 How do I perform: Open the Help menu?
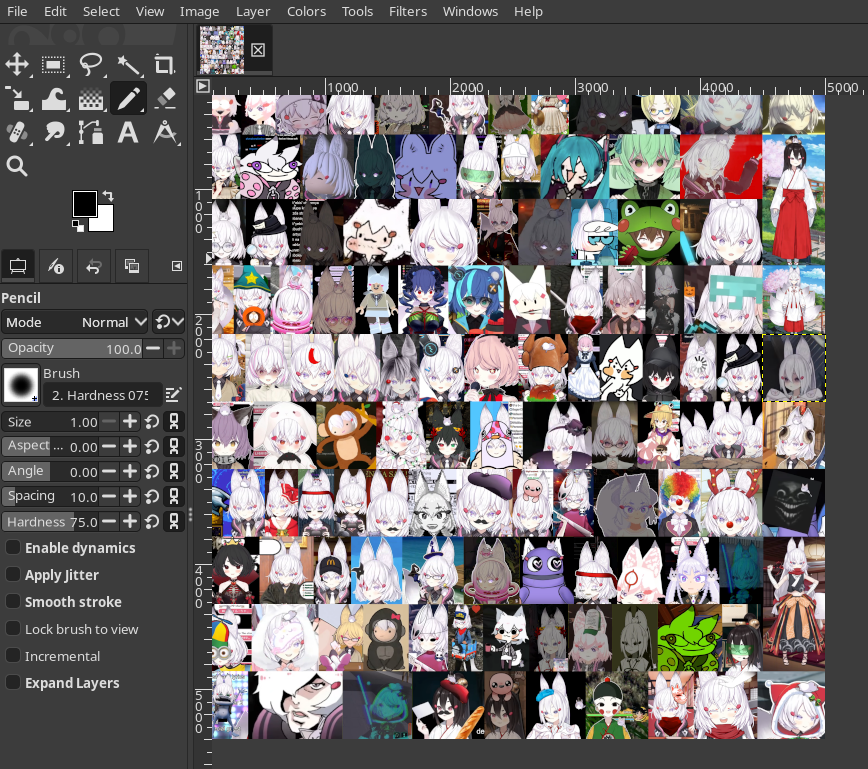(528, 11)
